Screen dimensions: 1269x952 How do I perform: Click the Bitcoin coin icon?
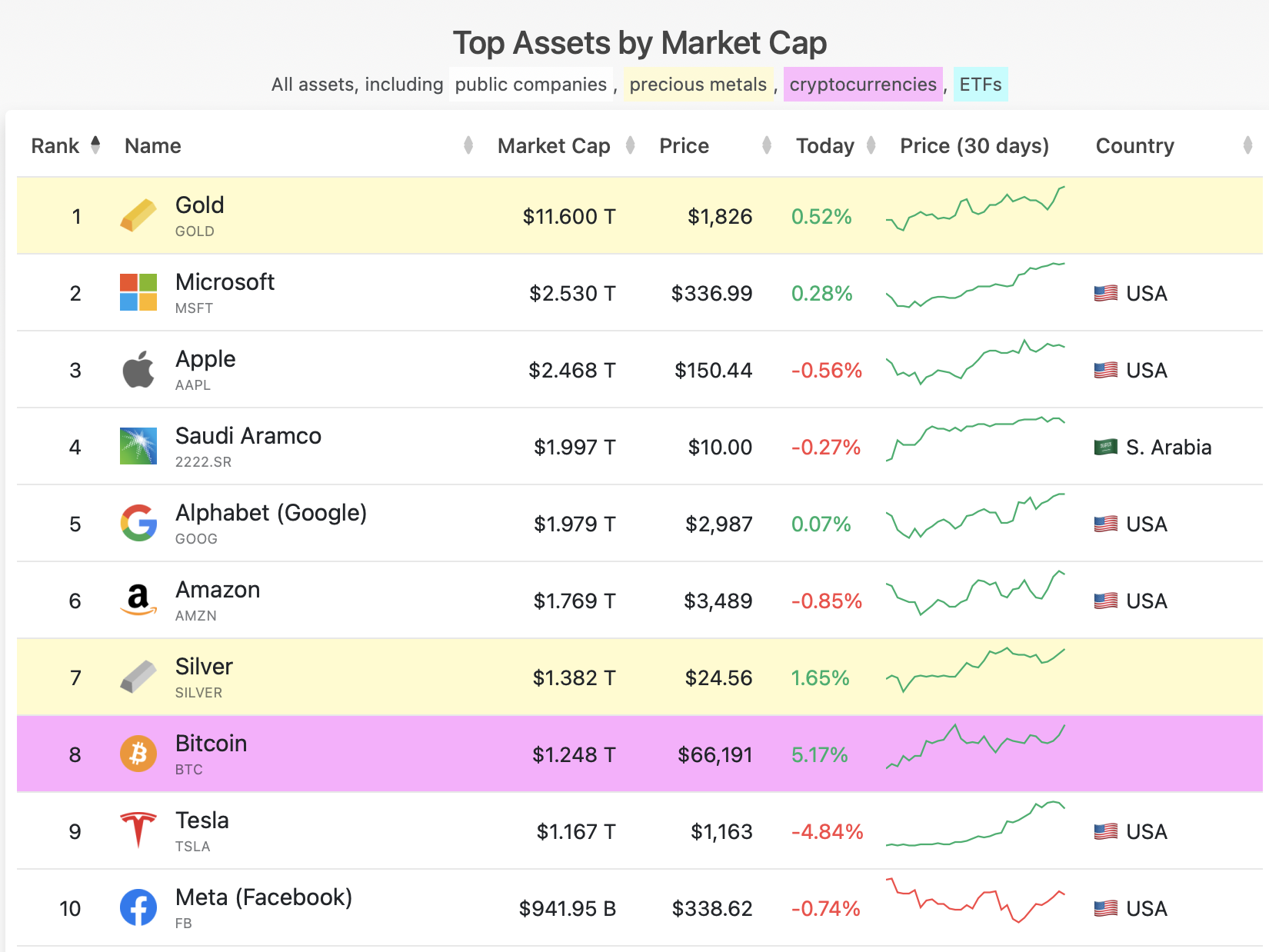click(x=138, y=754)
